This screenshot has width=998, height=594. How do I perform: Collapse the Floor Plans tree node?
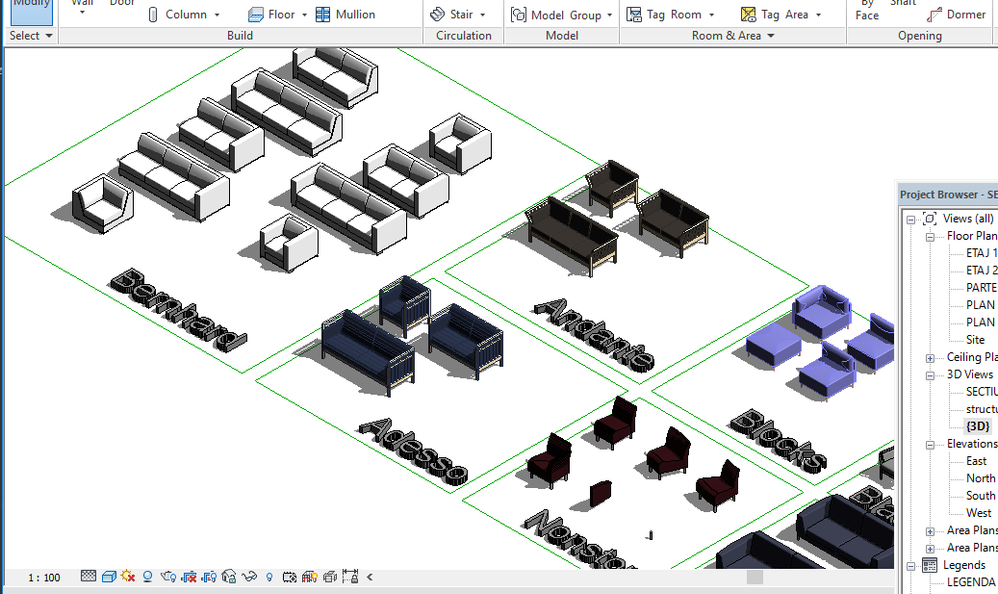pos(930,237)
